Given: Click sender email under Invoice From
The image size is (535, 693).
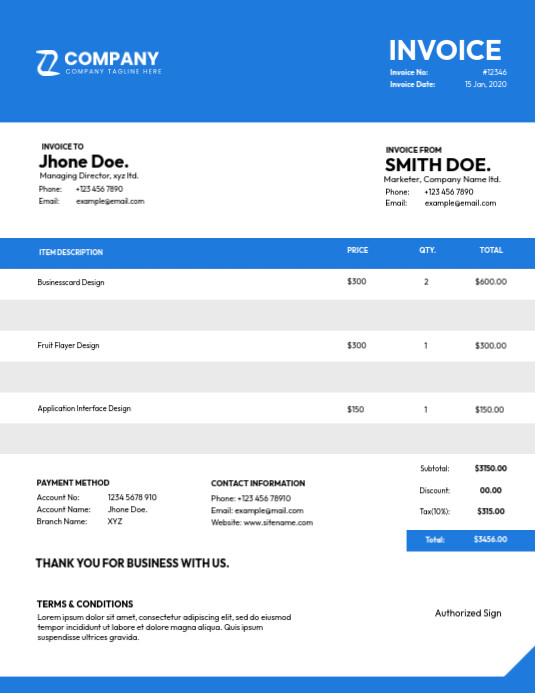Looking at the screenshot, I should [460, 203].
